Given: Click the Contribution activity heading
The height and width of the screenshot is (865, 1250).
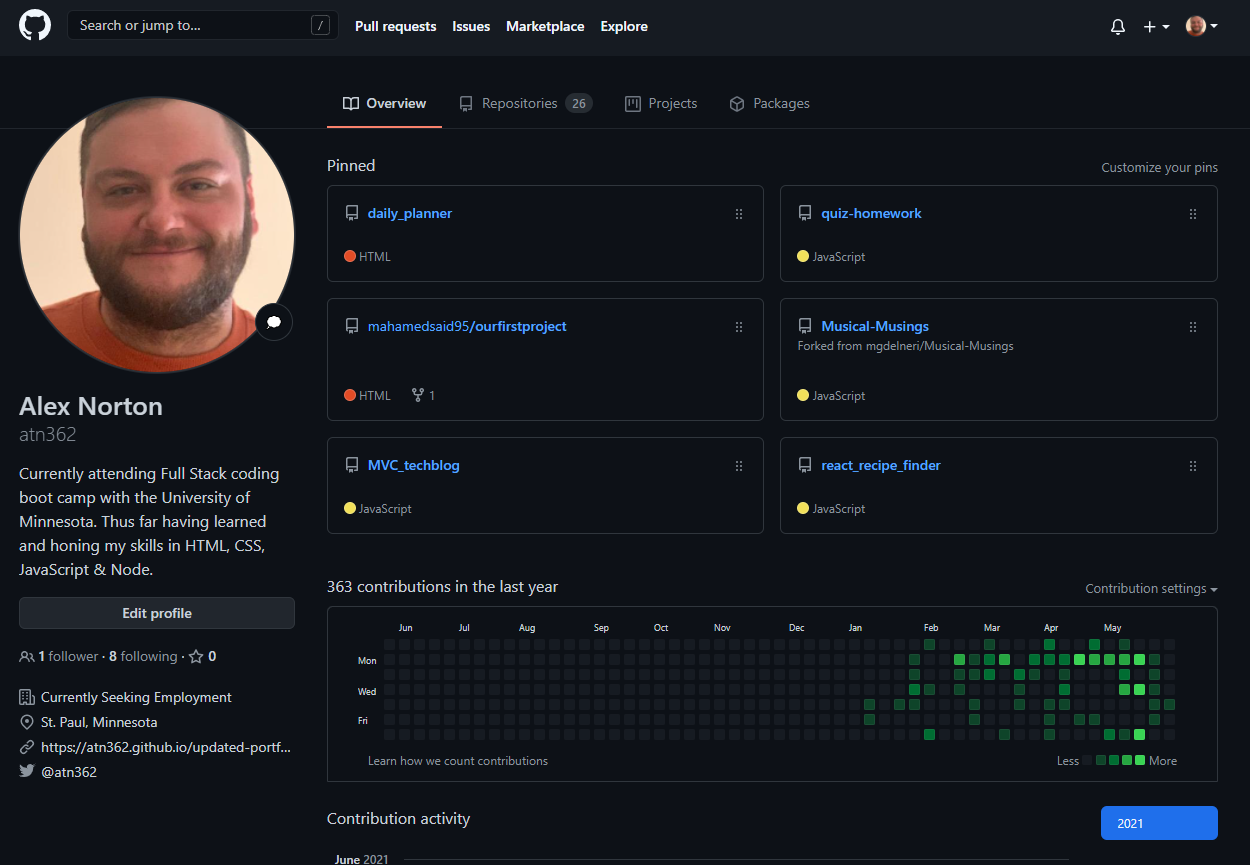Looking at the screenshot, I should [x=399, y=819].
